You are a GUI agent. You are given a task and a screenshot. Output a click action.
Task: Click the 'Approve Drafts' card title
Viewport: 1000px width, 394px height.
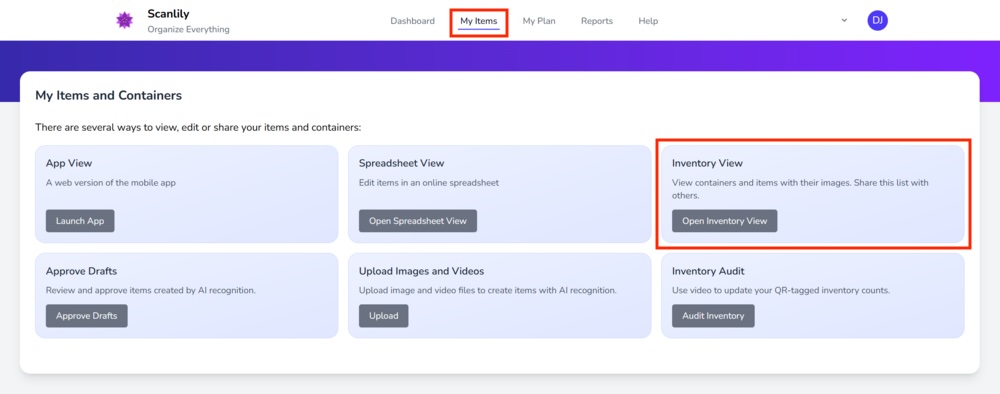pos(81,271)
